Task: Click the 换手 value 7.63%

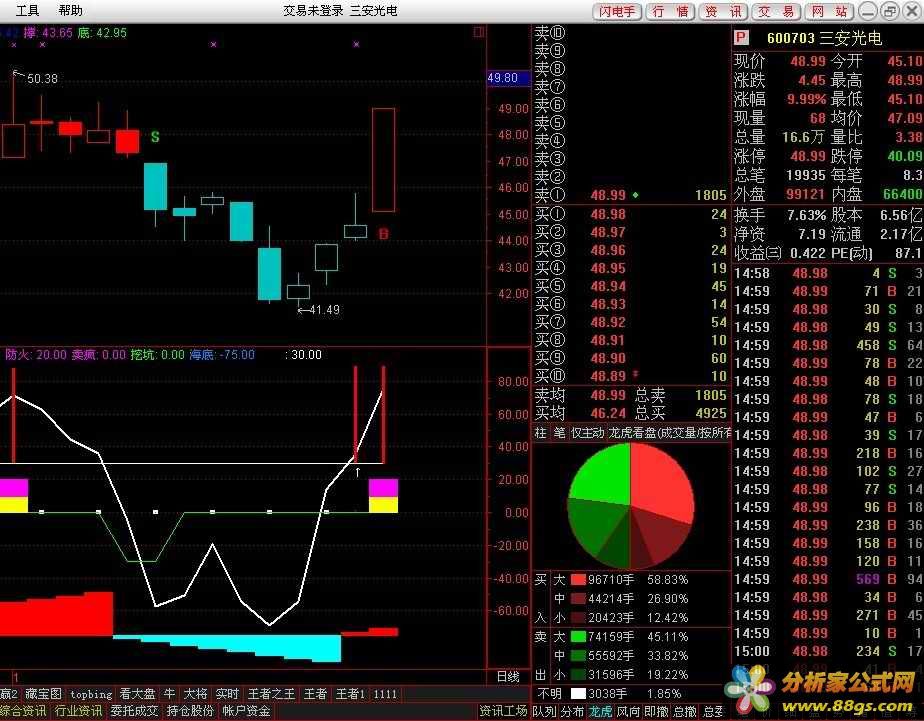Action: pyautogui.click(x=807, y=216)
